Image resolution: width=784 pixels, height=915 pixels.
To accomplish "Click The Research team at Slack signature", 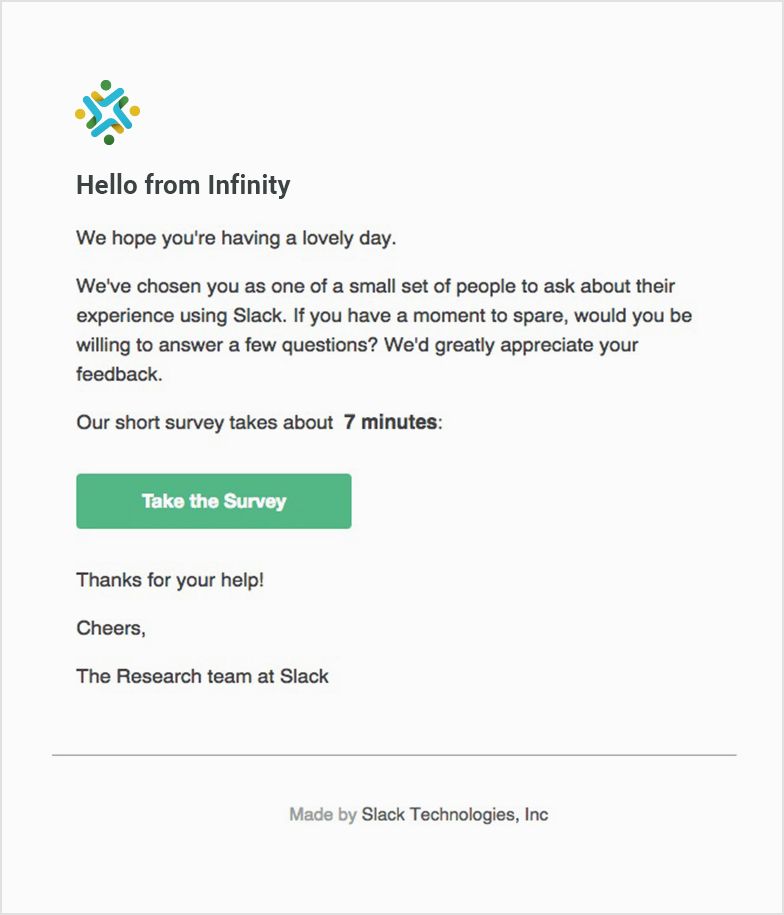I will [x=202, y=676].
